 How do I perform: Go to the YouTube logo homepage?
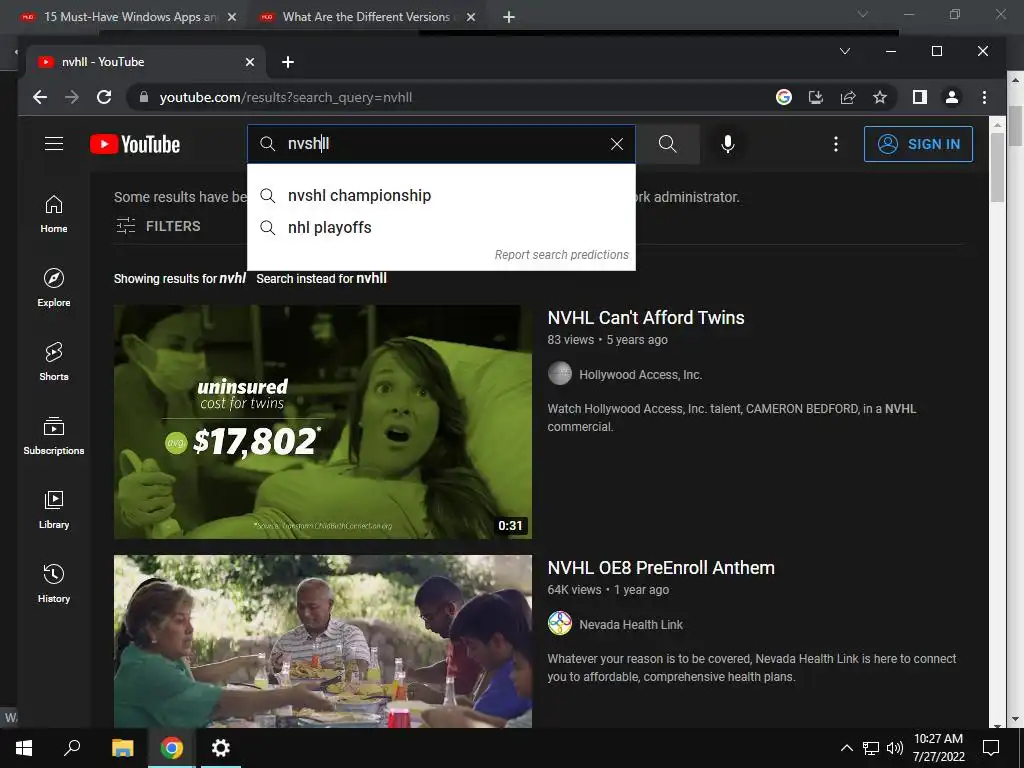(135, 144)
